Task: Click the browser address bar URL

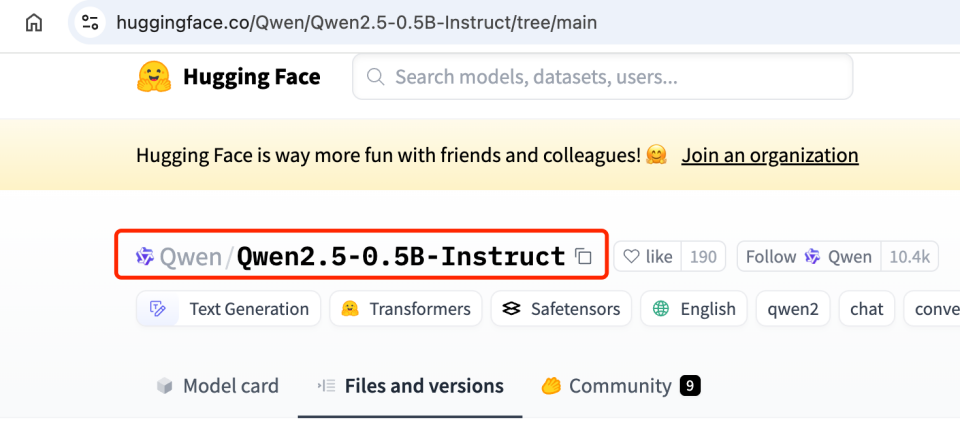Action: click(x=356, y=22)
